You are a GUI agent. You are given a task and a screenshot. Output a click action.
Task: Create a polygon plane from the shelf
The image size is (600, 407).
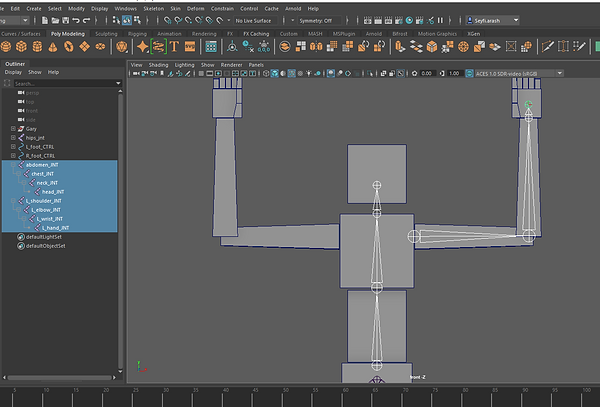(84, 47)
